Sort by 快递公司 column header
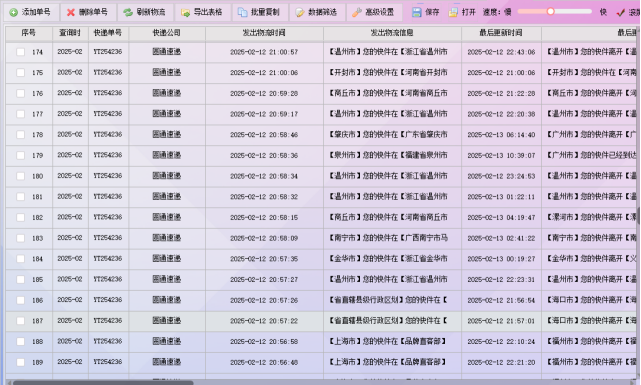Image resolution: width=641 pixels, height=385 pixels. pos(167,33)
